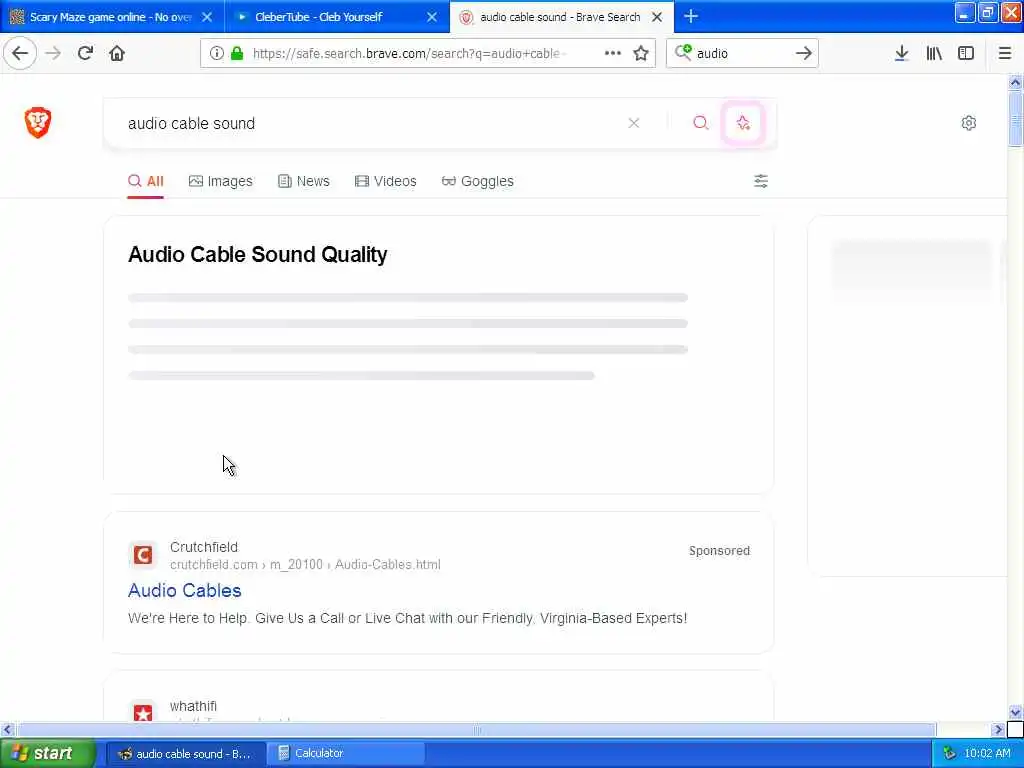Open the Goggles tab
This screenshot has width=1024, height=768.
tap(477, 181)
